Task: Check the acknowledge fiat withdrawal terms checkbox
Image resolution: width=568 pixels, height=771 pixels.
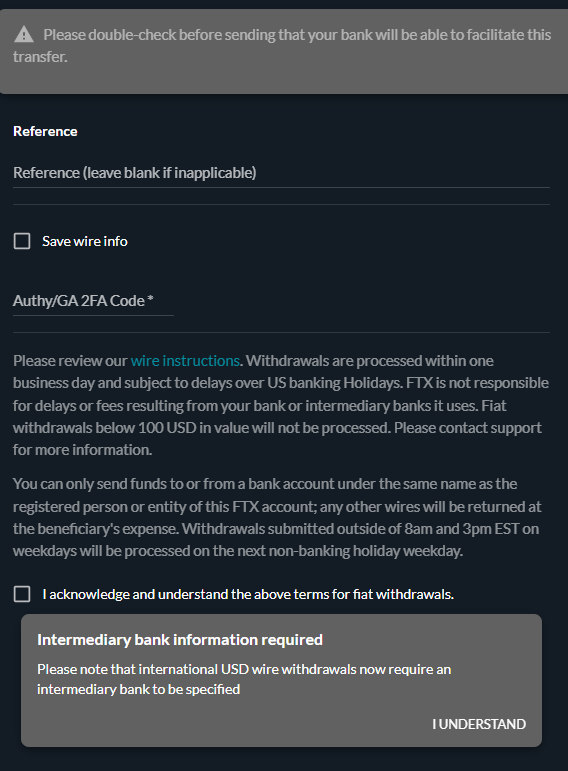Action: tap(22, 594)
